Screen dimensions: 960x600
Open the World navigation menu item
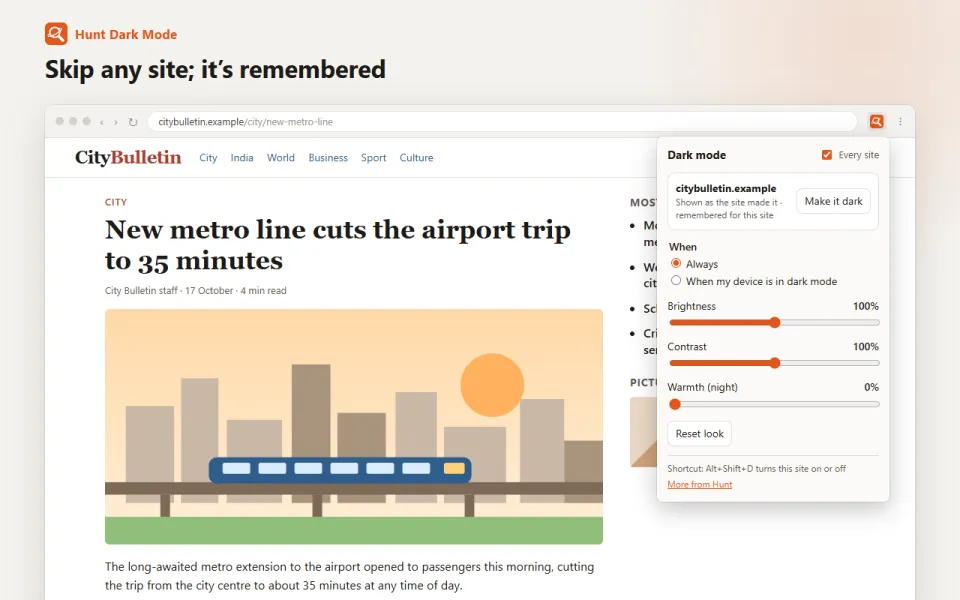coord(280,157)
